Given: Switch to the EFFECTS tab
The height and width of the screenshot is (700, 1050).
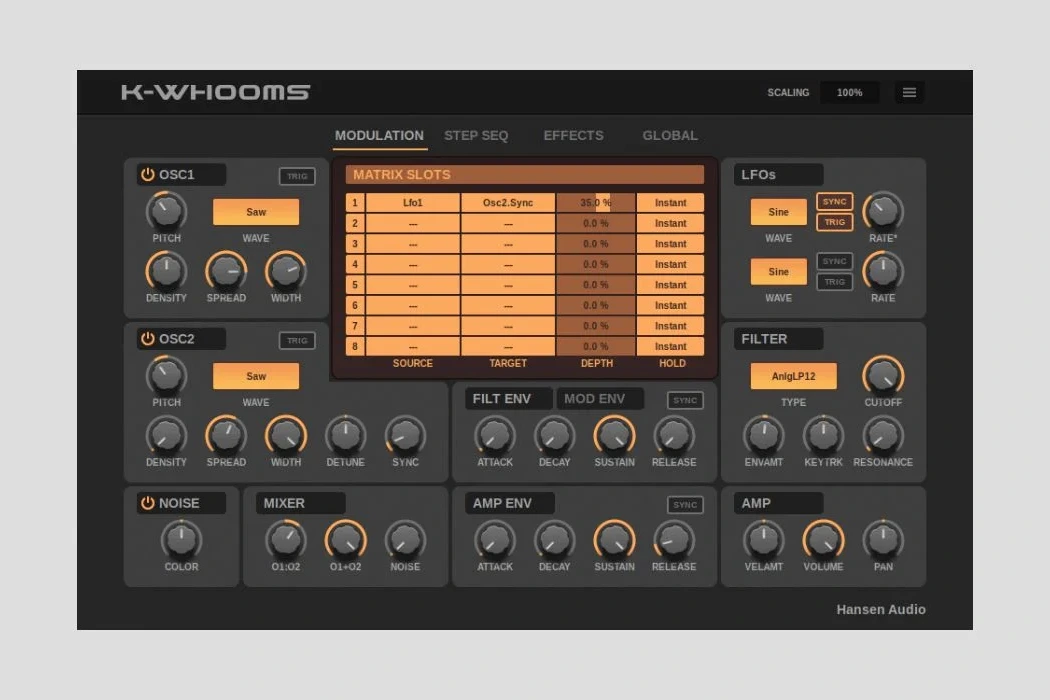Looking at the screenshot, I should coord(573,136).
